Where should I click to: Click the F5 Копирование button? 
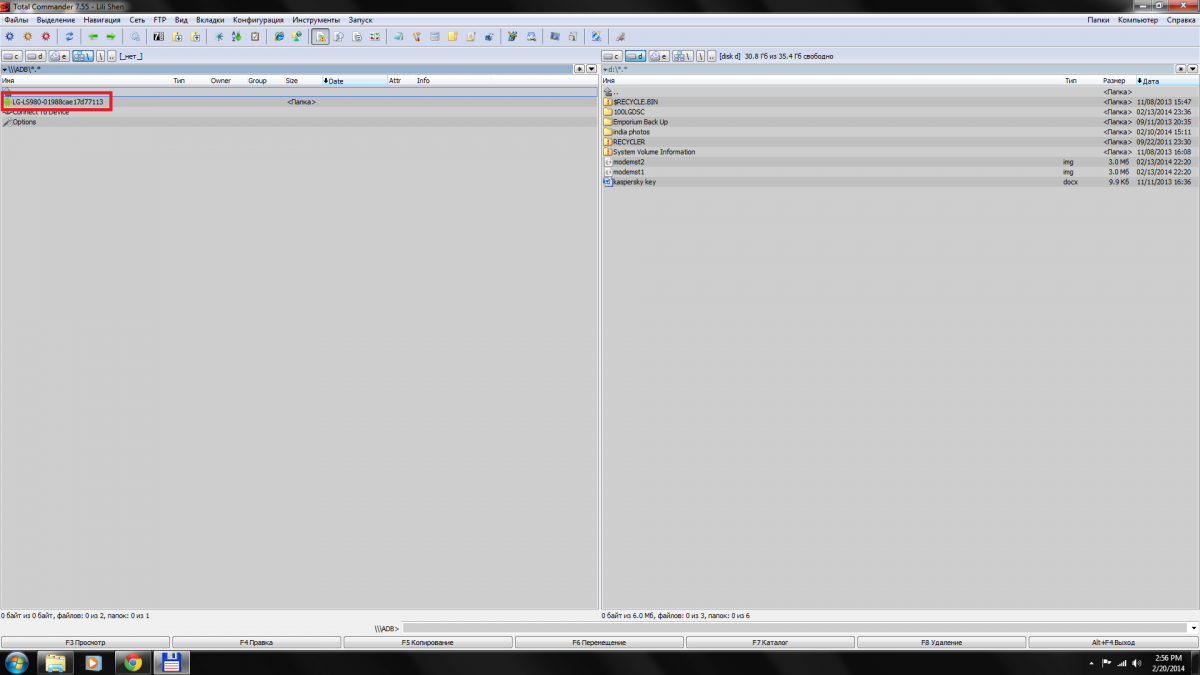[x=428, y=642]
